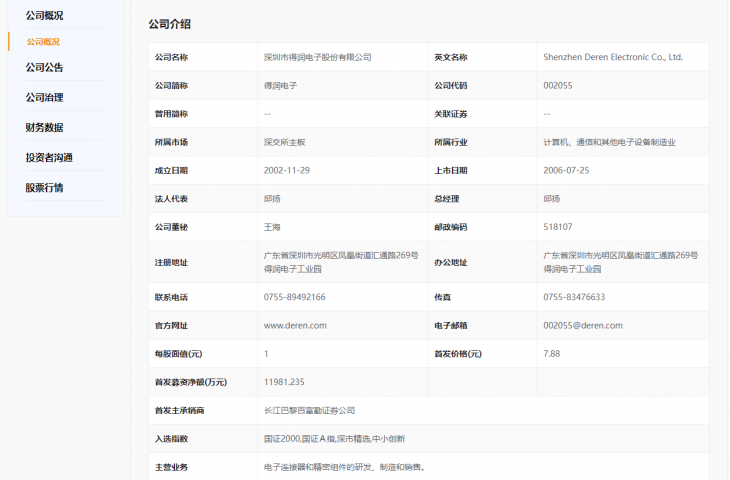The width and height of the screenshot is (730, 480).
Task: Click the company name 深圳市得润电子股份有限公司
Action: coord(318,57)
